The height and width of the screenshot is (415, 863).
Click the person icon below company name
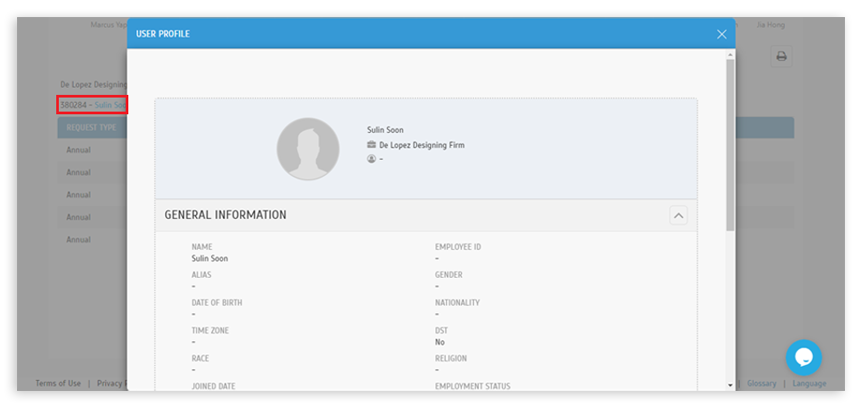[372, 159]
